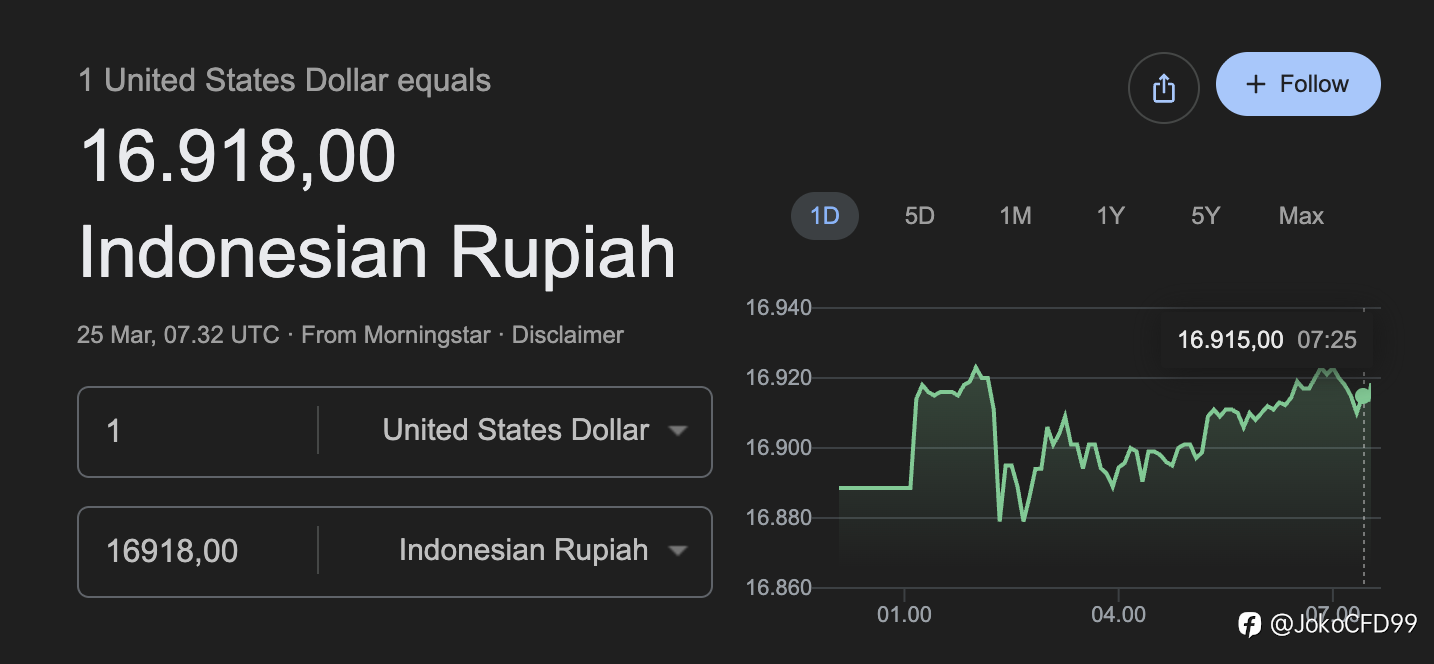The image size is (1434, 664).
Task: Click the 16918,00 rupiah amount field
Action: 200,551
